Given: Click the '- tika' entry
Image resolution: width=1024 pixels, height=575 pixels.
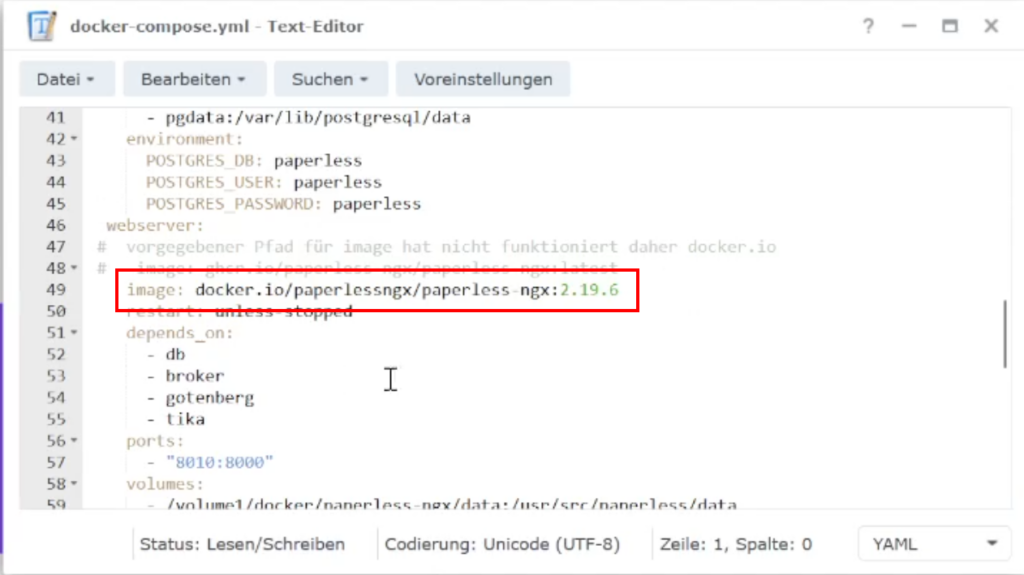Looking at the screenshot, I should pos(176,419).
